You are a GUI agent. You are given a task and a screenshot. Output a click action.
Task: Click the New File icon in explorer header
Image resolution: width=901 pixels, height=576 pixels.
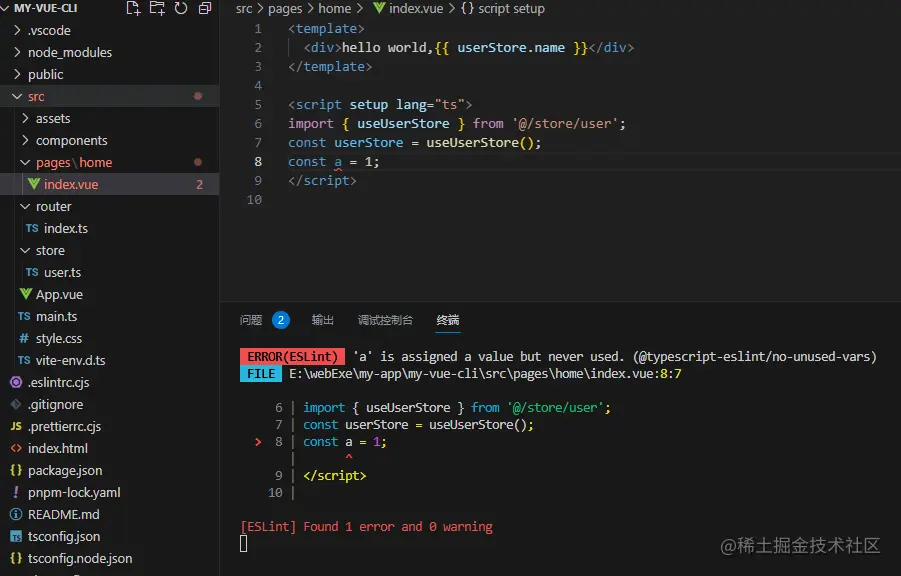coord(133,8)
